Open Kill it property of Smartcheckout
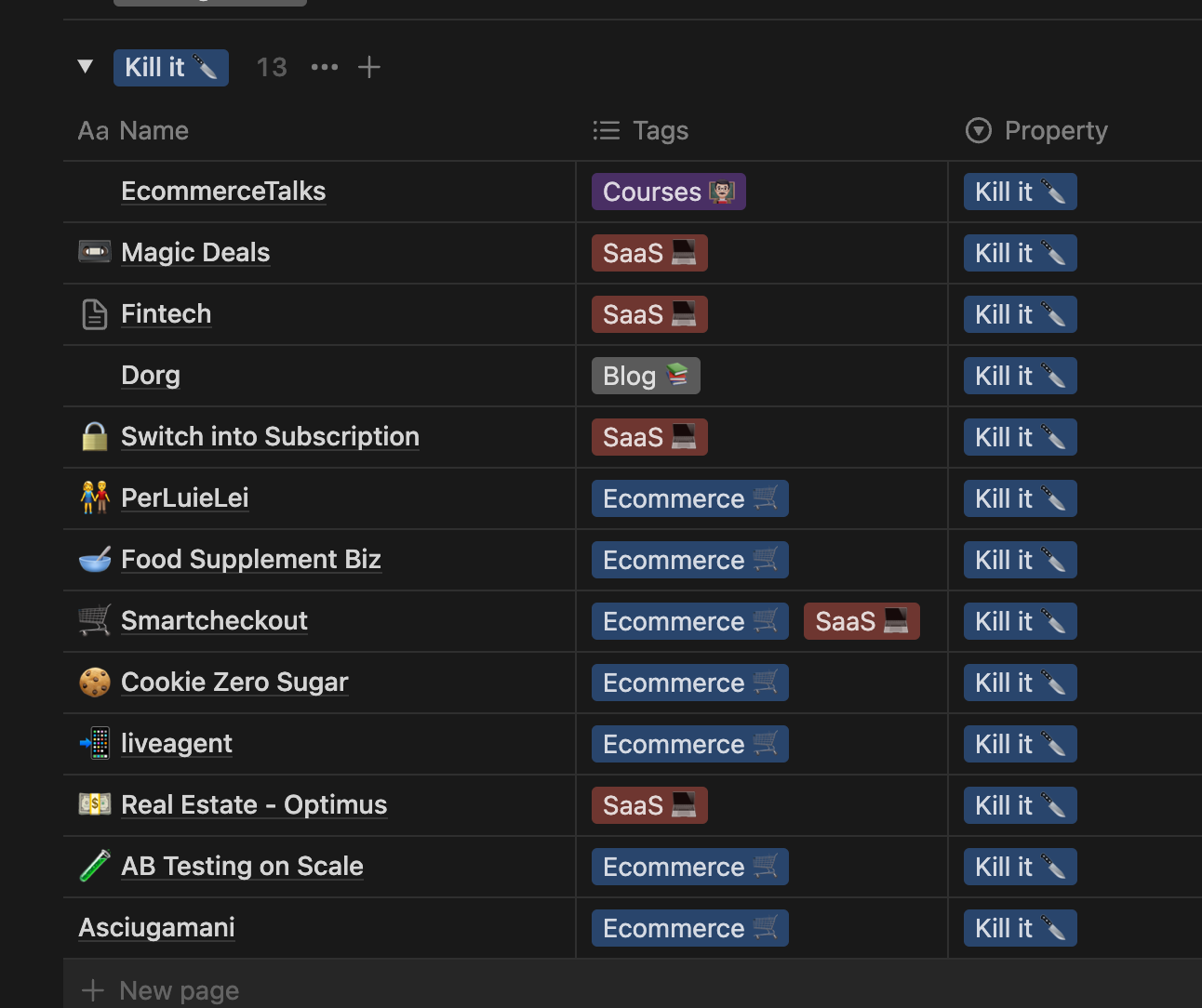The width and height of the screenshot is (1202, 1008). point(1021,621)
